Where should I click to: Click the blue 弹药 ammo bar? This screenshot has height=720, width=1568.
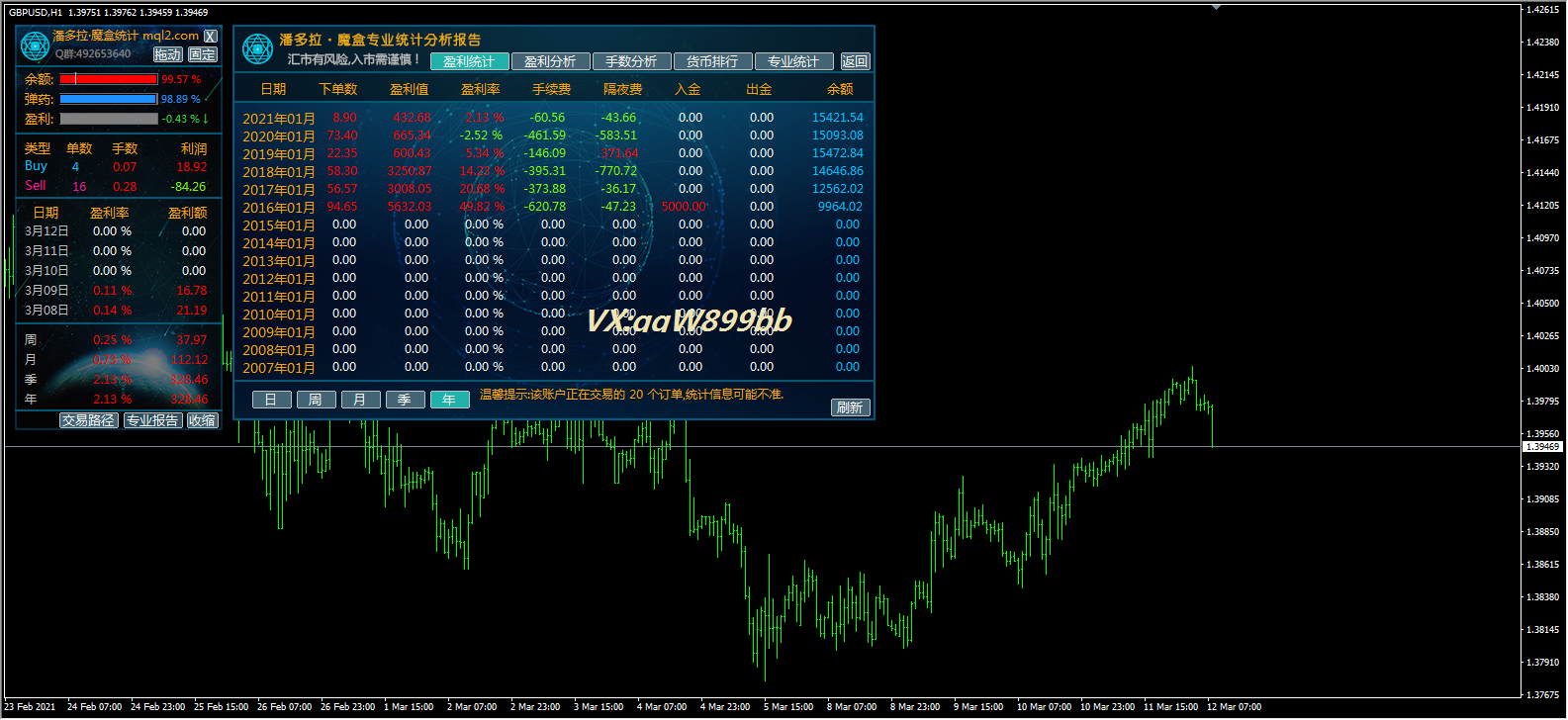click(x=108, y=99)
